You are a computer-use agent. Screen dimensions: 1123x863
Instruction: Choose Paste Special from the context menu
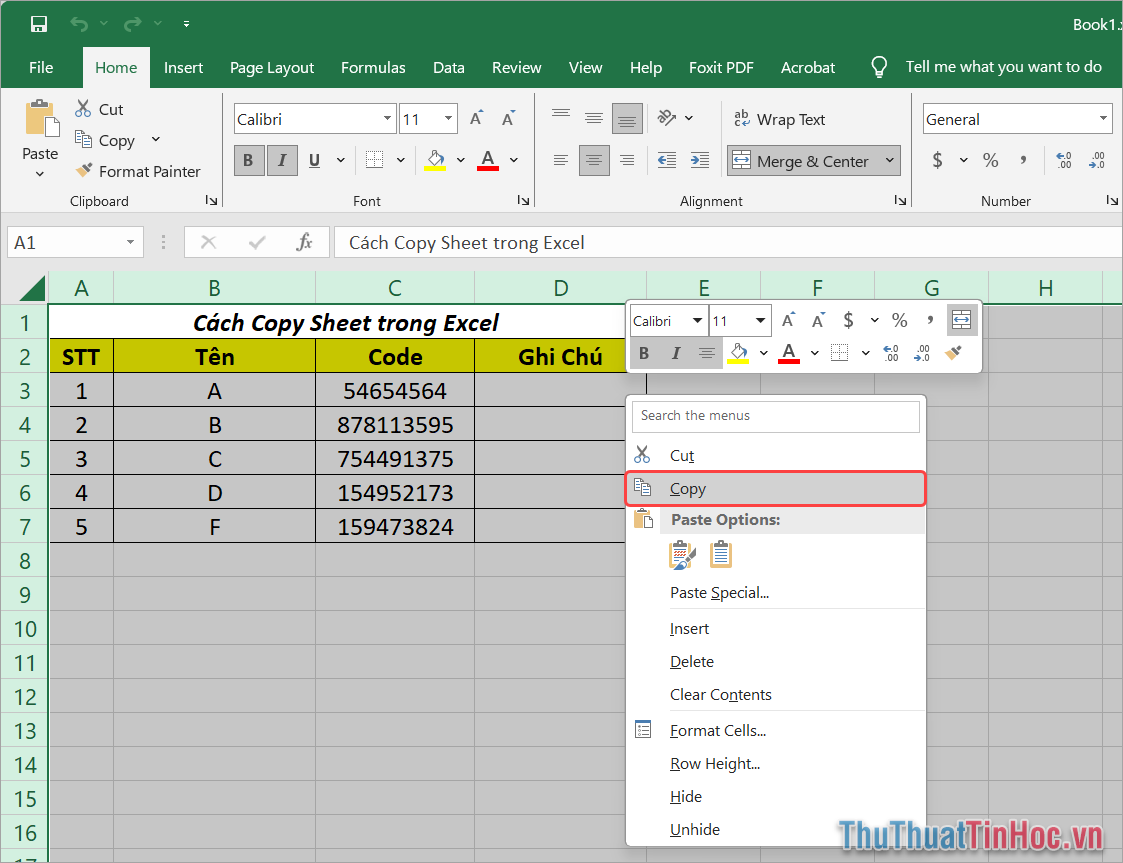719,593
